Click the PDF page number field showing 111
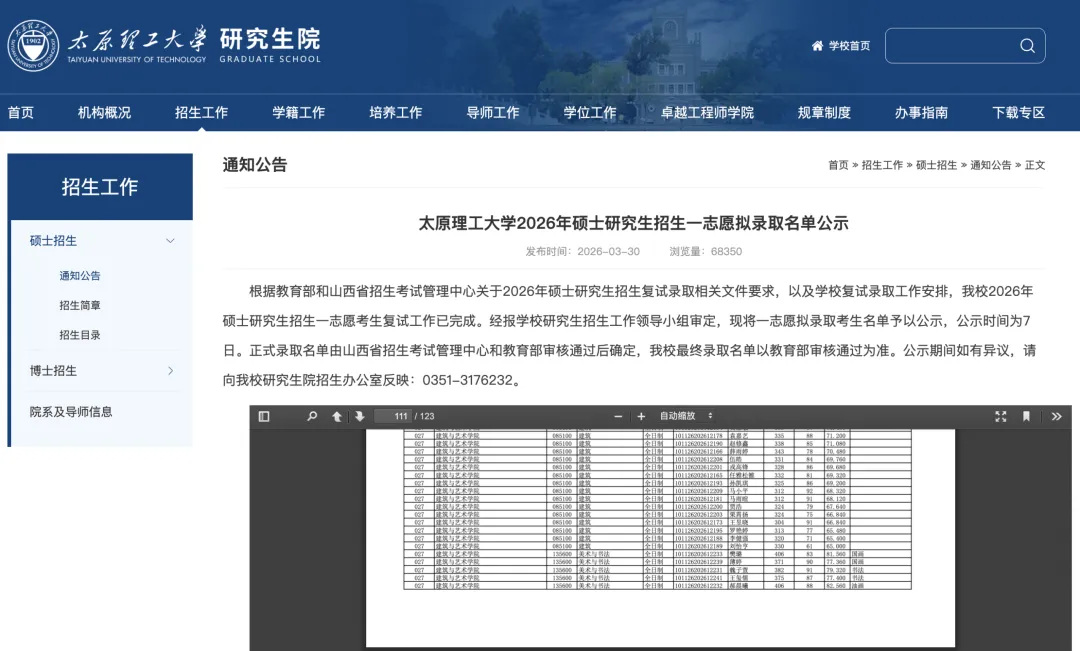This screenshot has height=651, width=1080. coord(393,416)
